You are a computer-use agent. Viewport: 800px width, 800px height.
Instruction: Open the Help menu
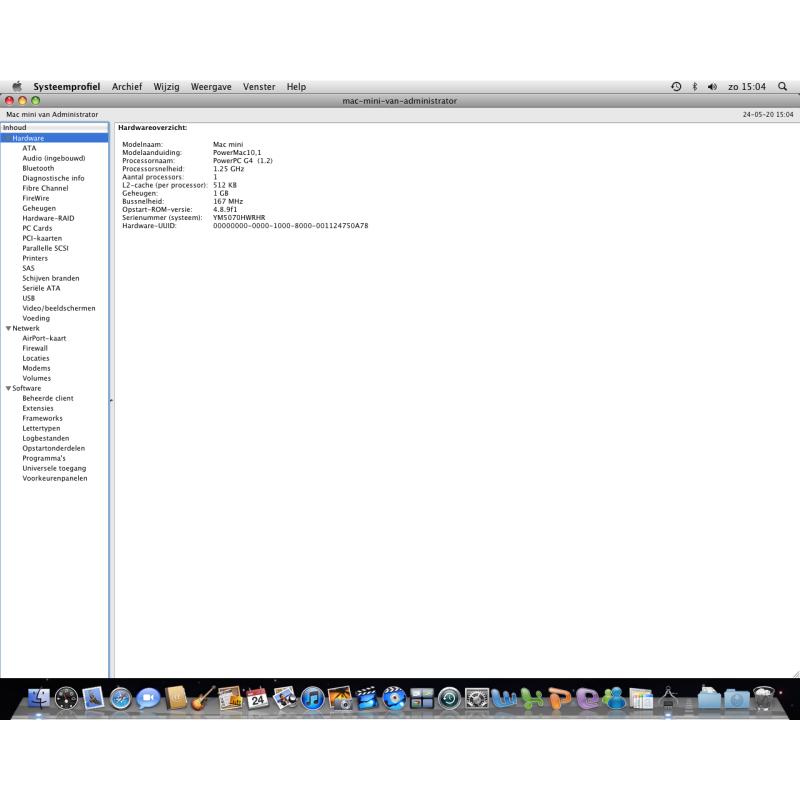tap(296, 87)
